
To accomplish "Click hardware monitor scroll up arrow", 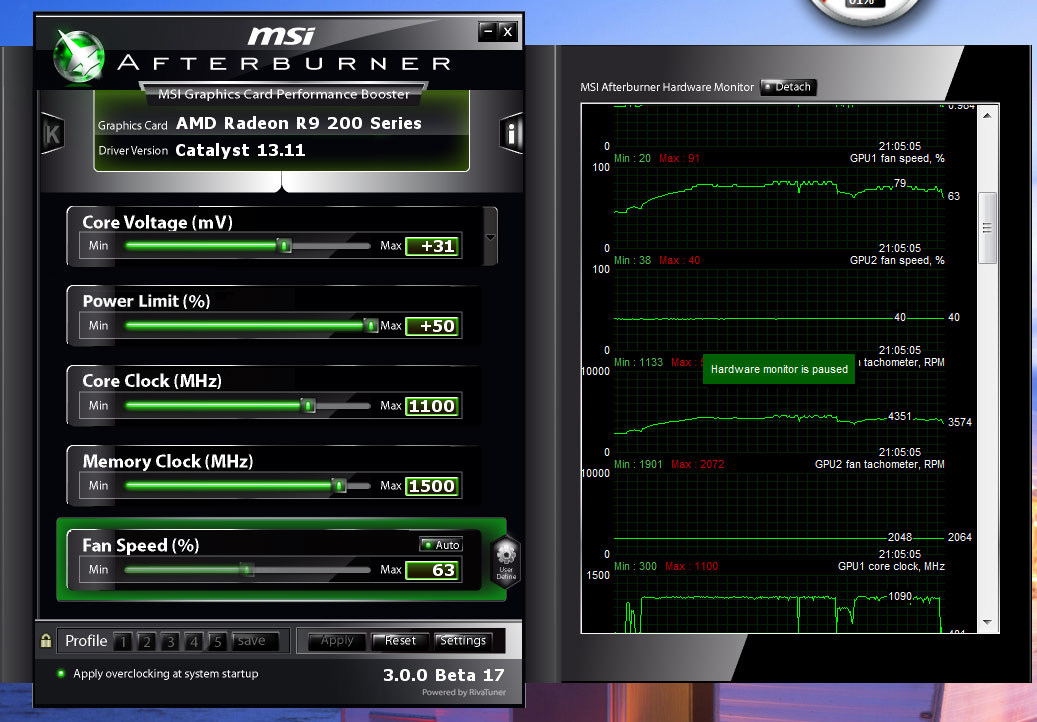I will [x=987, y=116].
